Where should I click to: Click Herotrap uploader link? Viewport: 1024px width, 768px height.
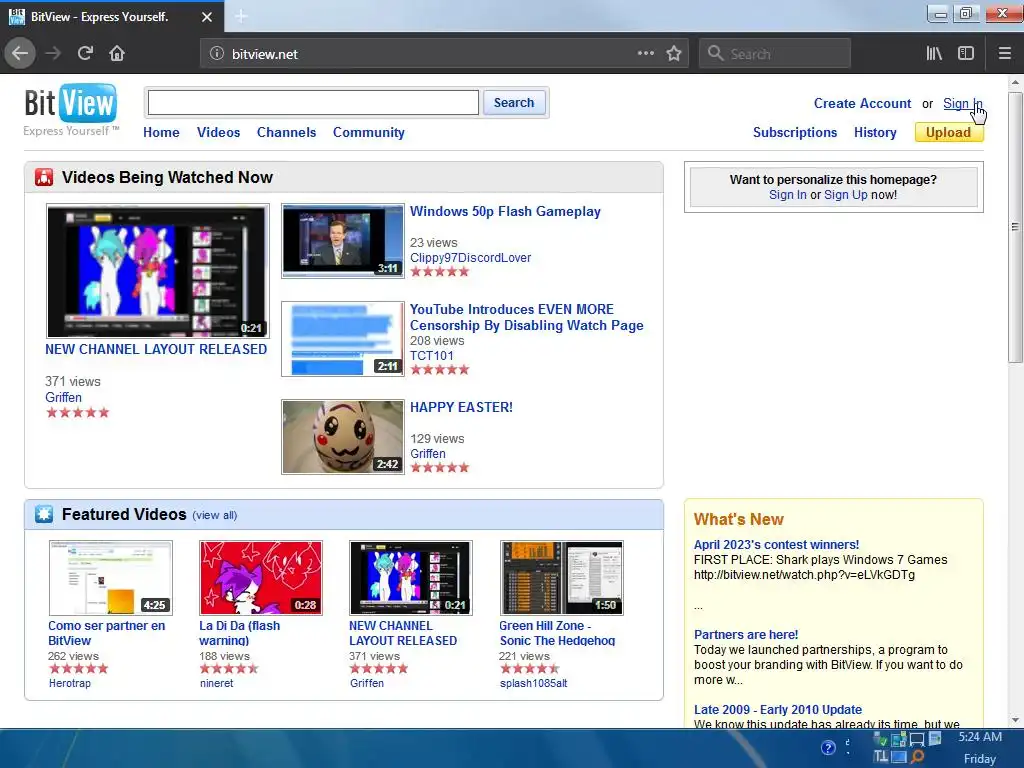point(70,683)
